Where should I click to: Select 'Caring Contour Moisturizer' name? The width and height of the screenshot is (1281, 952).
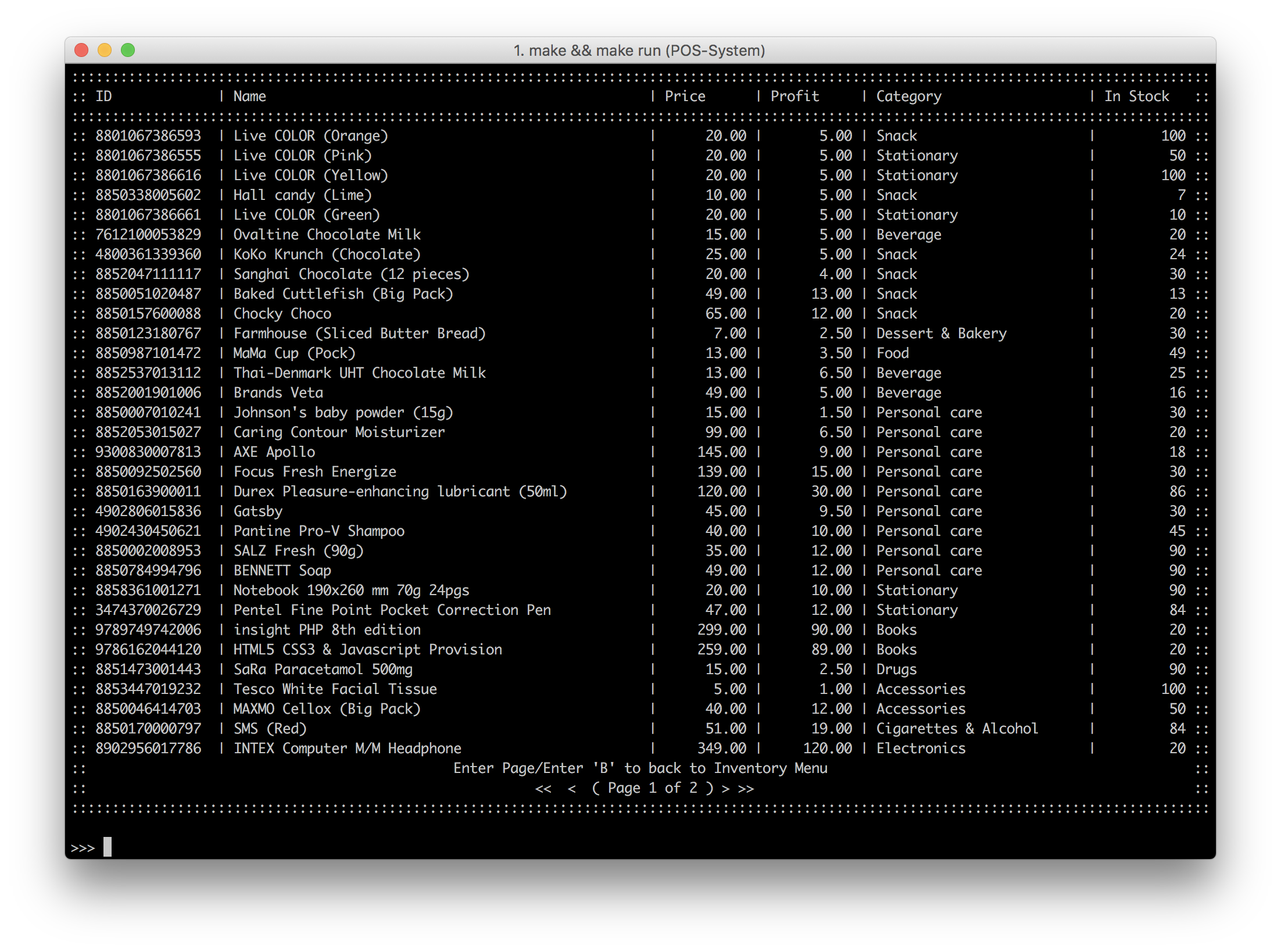tap(339, 432)
